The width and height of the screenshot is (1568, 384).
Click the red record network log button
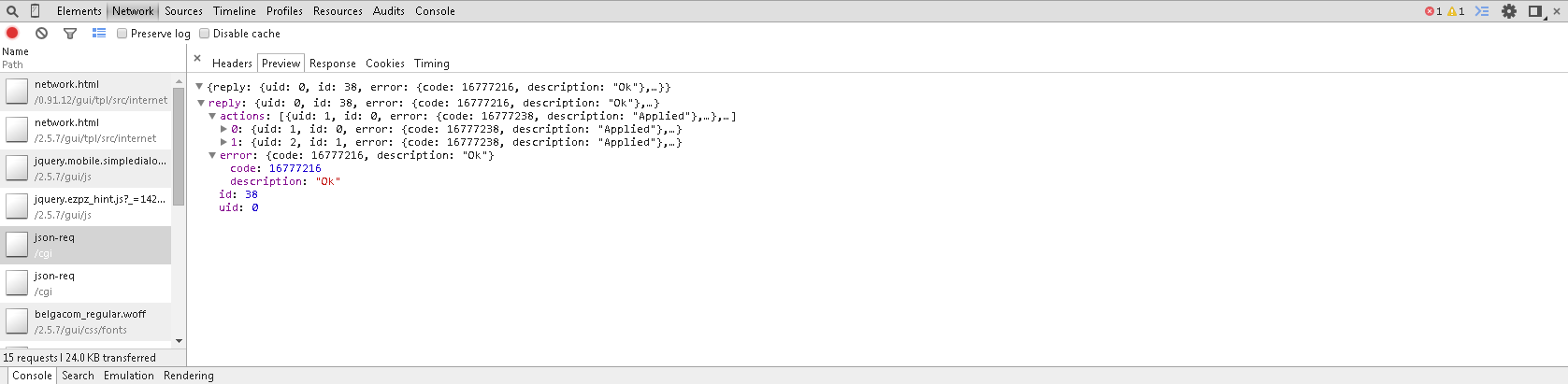pos(13,33)
